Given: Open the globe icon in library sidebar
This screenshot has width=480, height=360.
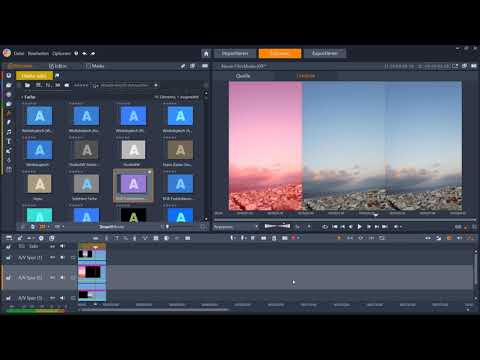Looking at the screenshot, I should tap(9, 95).
